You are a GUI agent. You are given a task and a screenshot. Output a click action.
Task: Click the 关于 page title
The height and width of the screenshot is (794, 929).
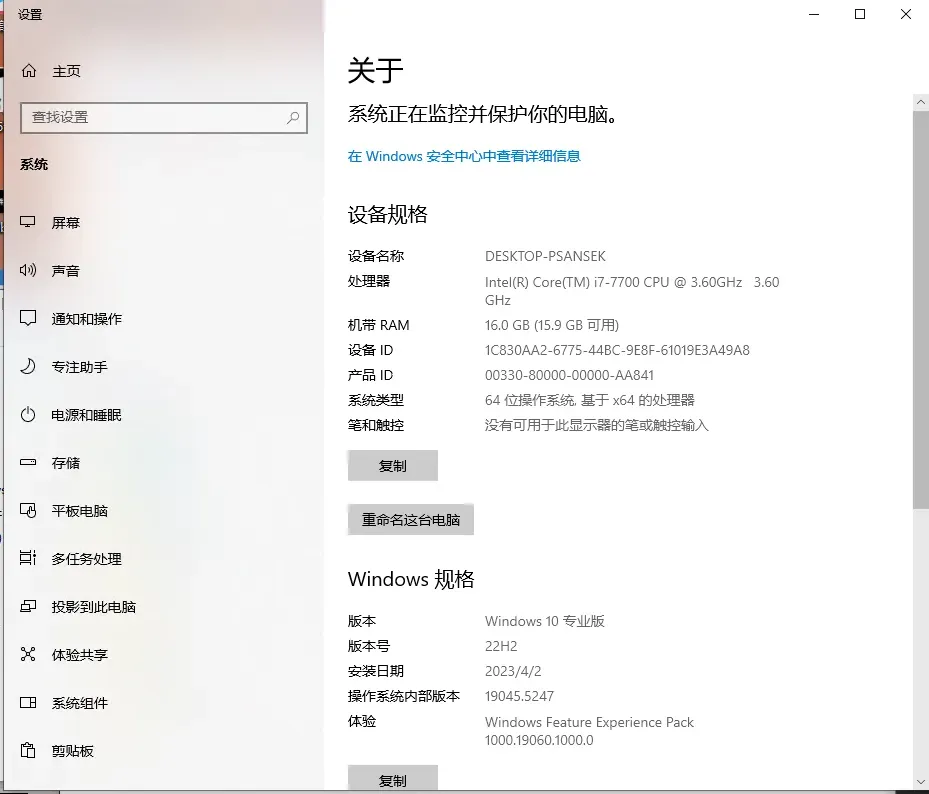click(x=376, y=71)
